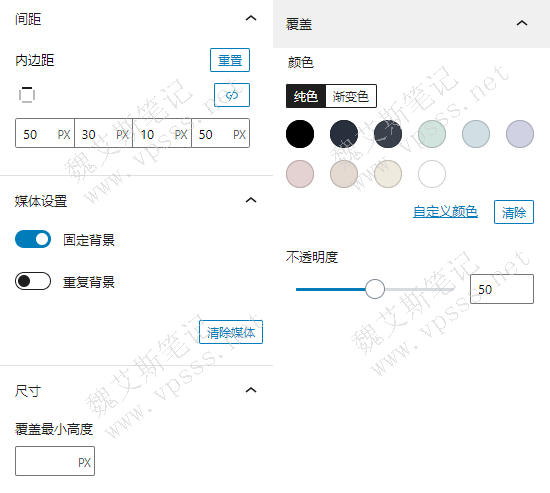
Task: Click the 内边距 label
Action: [x=34, y=60]
